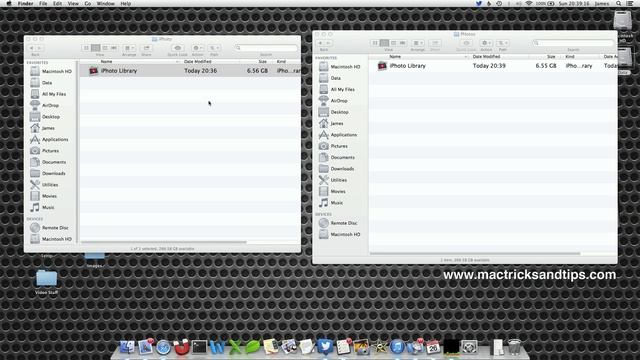Screen dimensions: 640x360
Task: Open Downloads in right window sidebar
Action: point(336,169)
